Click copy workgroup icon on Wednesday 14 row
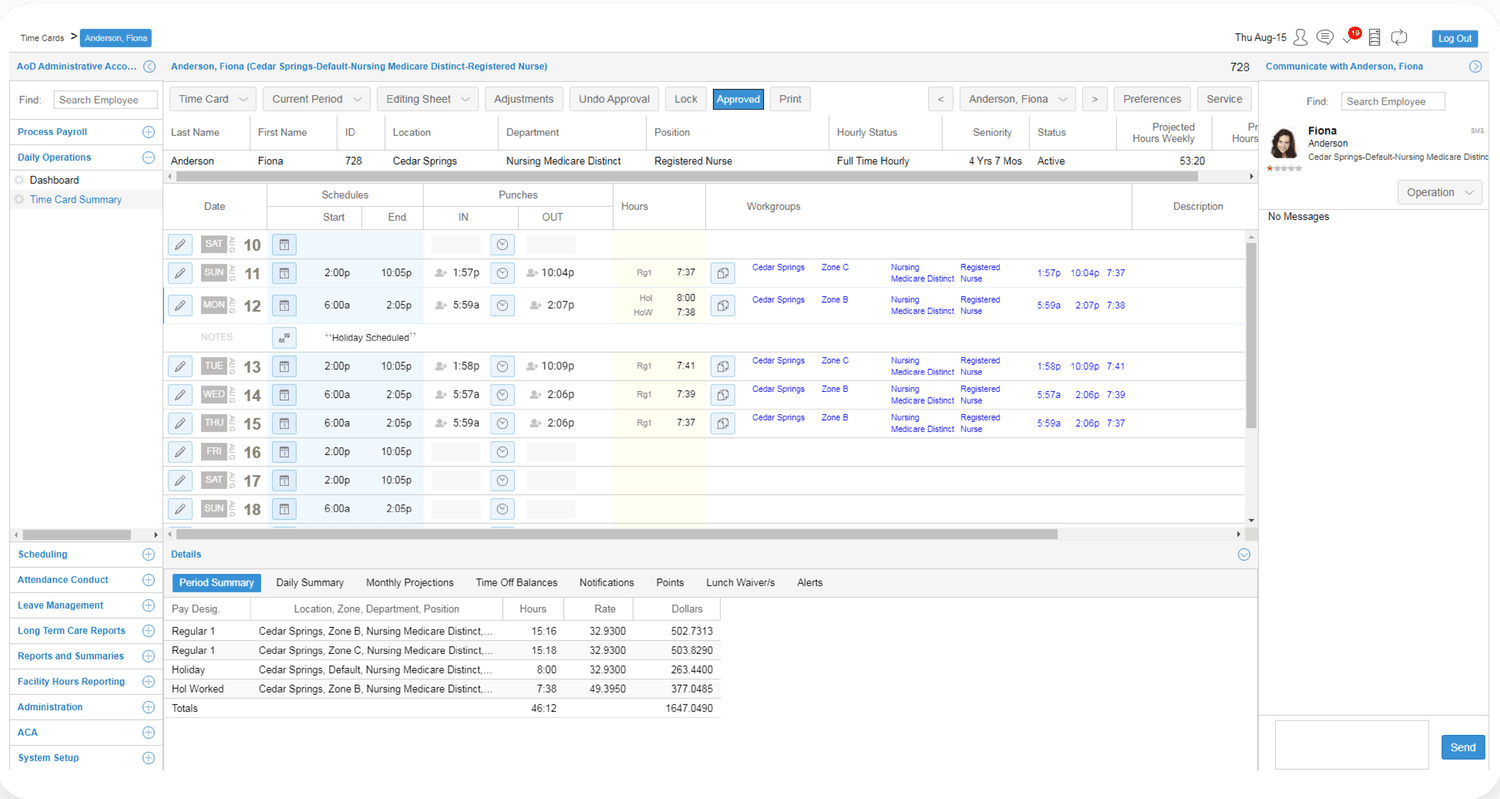 [x=722, y=395]
